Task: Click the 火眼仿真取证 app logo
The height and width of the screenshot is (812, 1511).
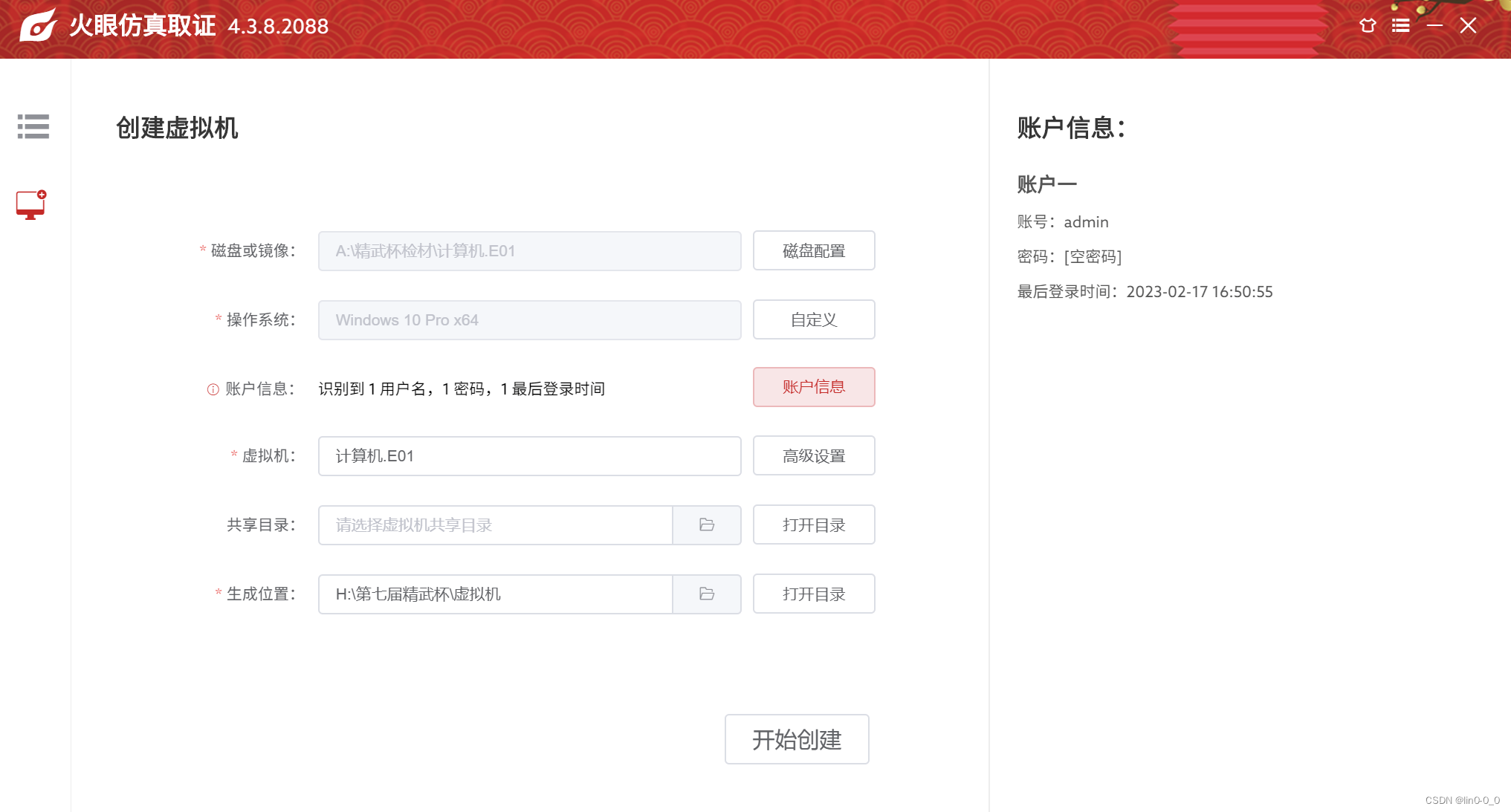Action: click(x=38, y=25)
